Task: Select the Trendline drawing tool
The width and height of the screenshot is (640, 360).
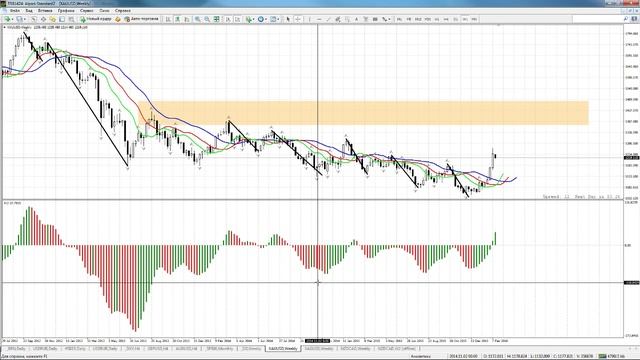Action: [x=329, y=19]
